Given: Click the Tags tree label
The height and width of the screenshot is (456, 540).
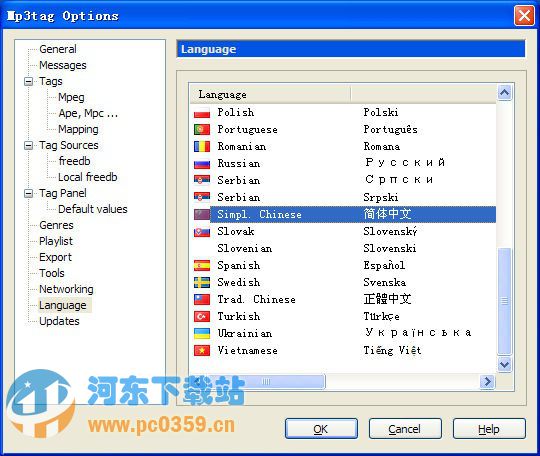Looking at the screenshot, I should coord(51,81).
